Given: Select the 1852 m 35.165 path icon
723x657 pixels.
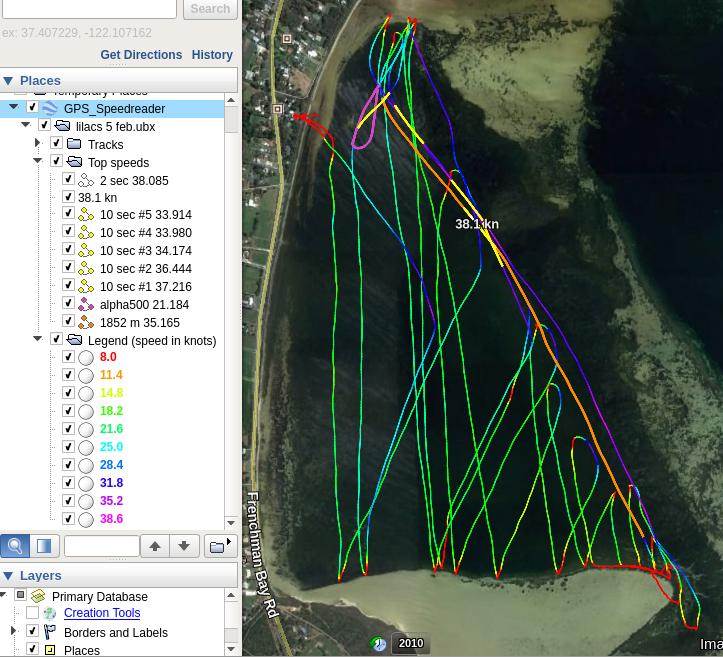Looking at the screenshot, I should (x=86, y=323).
